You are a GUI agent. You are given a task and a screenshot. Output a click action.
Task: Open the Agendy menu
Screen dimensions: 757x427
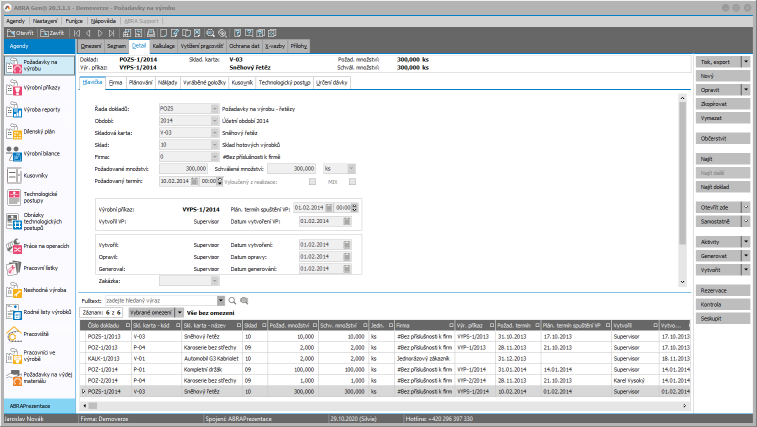pyautogui.click(x=16, y=21)
